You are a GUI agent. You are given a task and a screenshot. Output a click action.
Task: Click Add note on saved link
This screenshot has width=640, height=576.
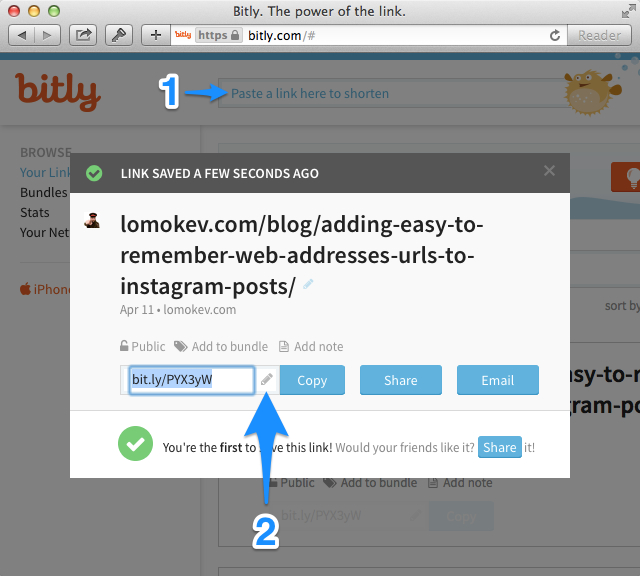[x=311, y=346]
